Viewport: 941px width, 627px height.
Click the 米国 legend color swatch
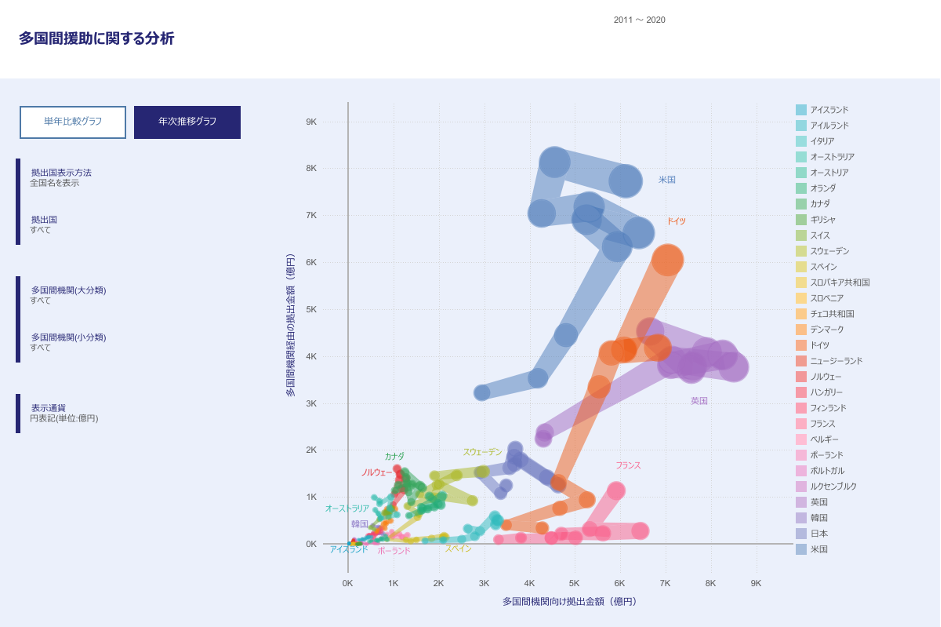(801, 549)
